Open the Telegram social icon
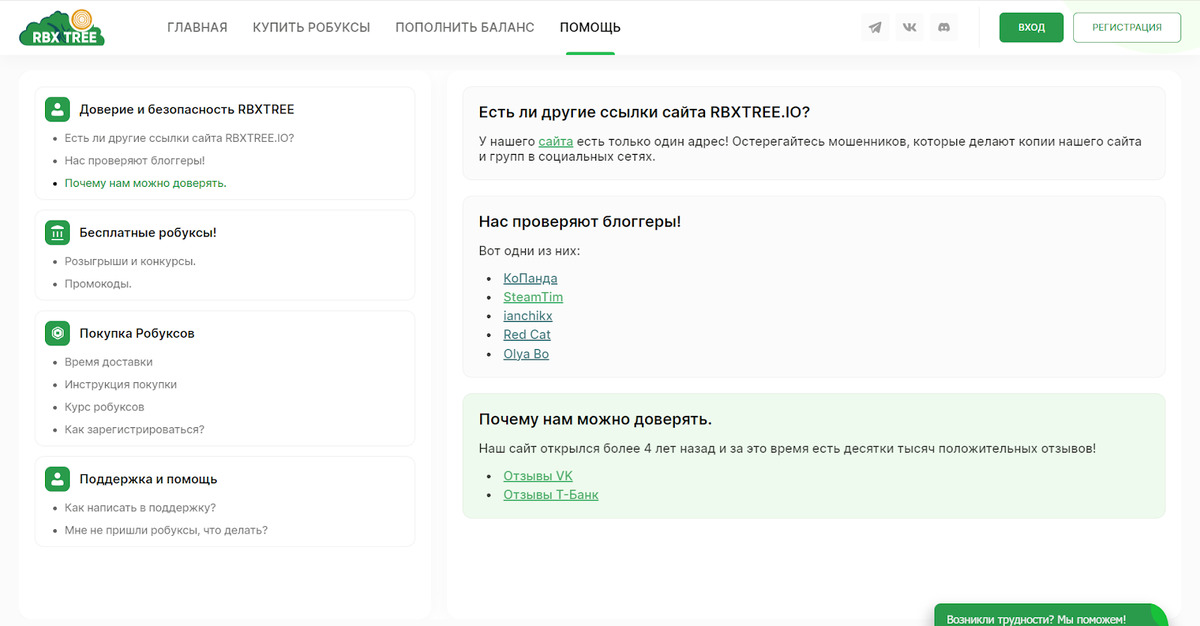1200x626 pixels. (876, 27)
